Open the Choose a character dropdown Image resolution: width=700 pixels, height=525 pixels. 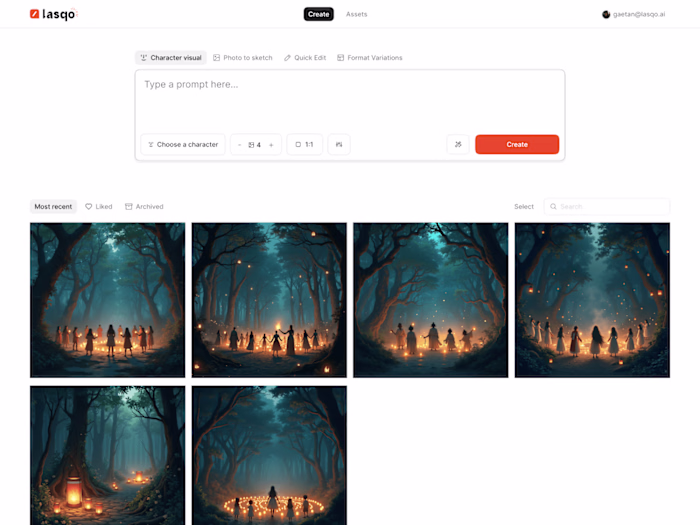click(x=183, y=145)
